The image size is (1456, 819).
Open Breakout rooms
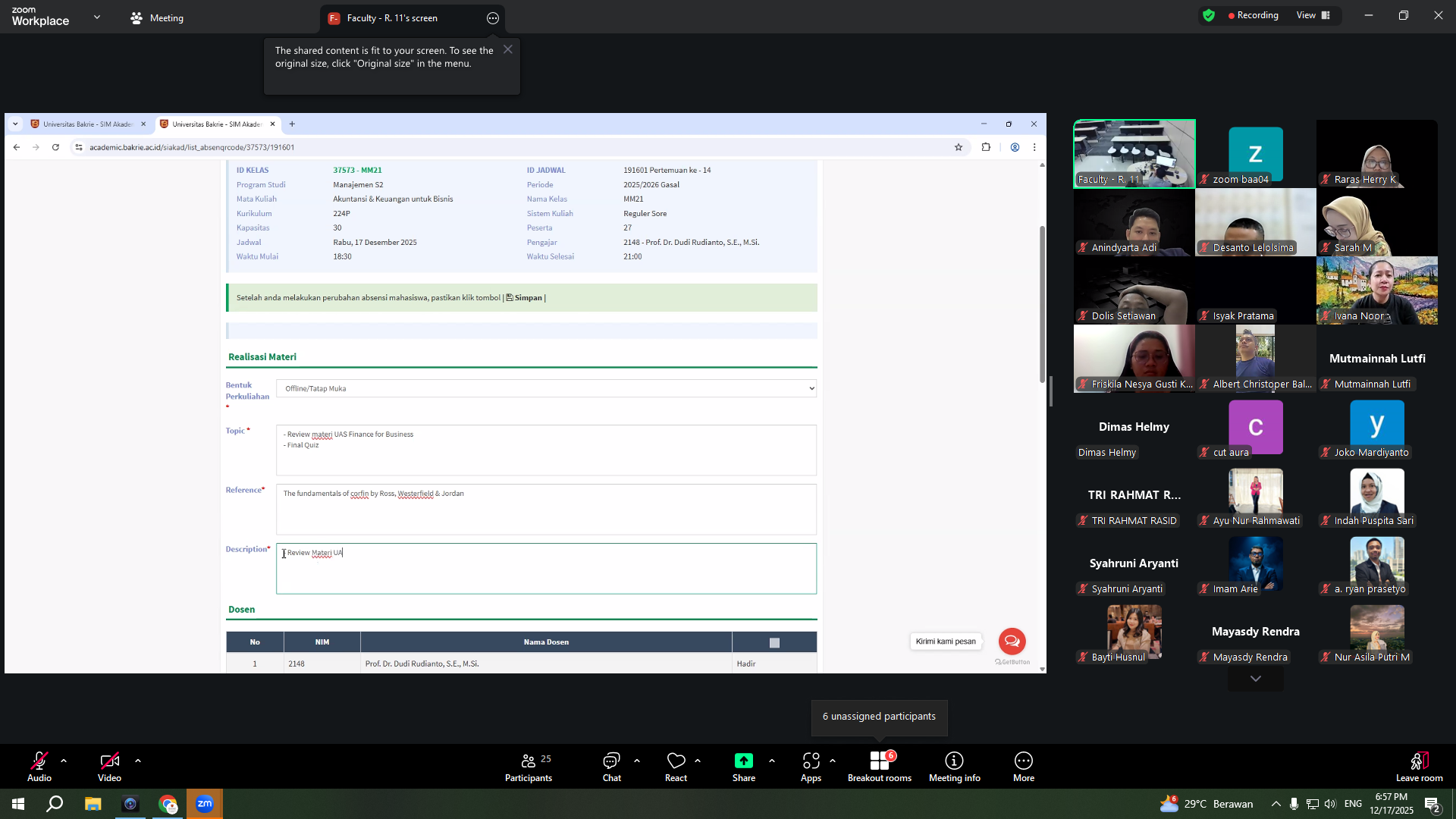(880, 767)
